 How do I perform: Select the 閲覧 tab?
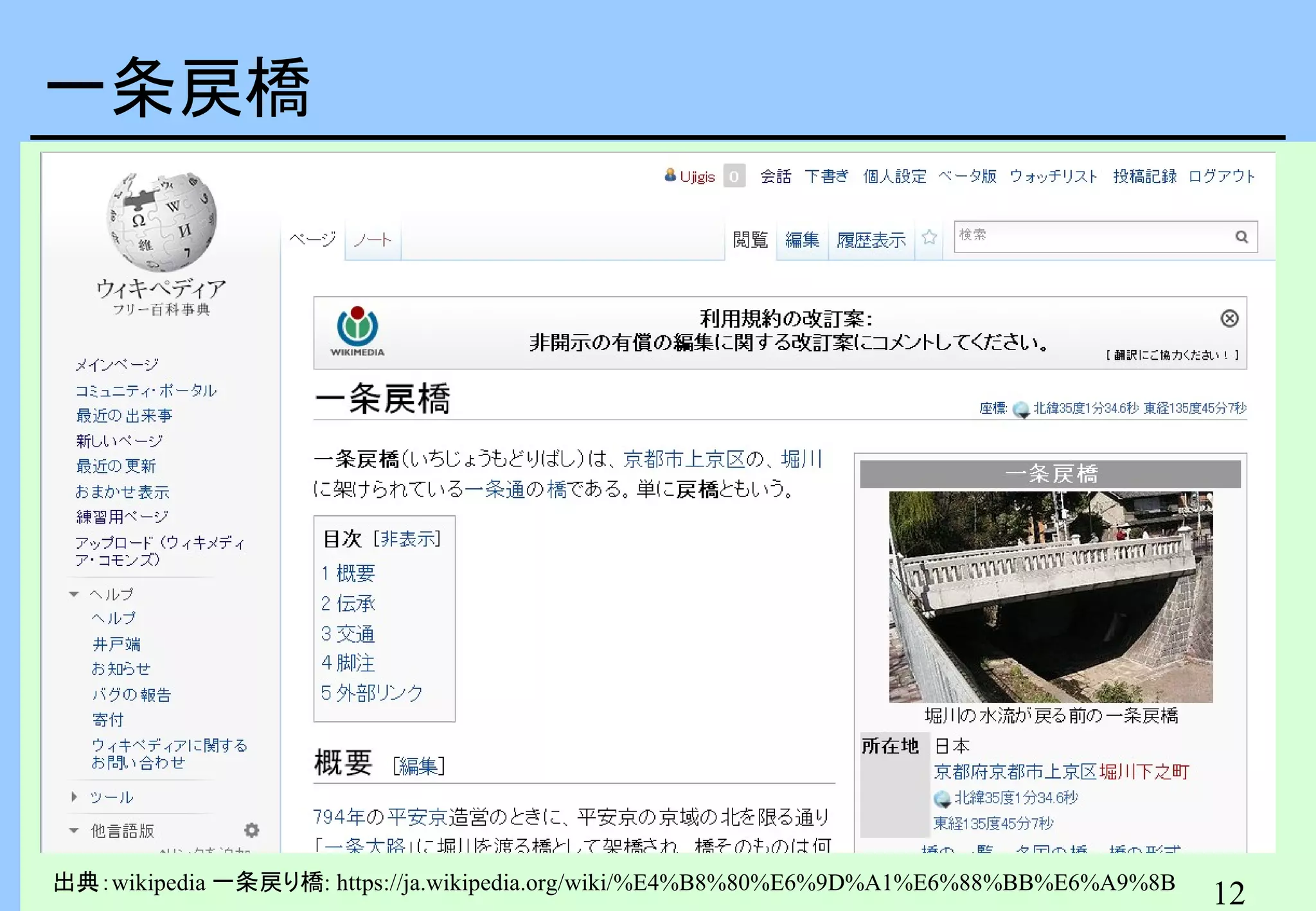pyautogui.click(x=751, y=240)
